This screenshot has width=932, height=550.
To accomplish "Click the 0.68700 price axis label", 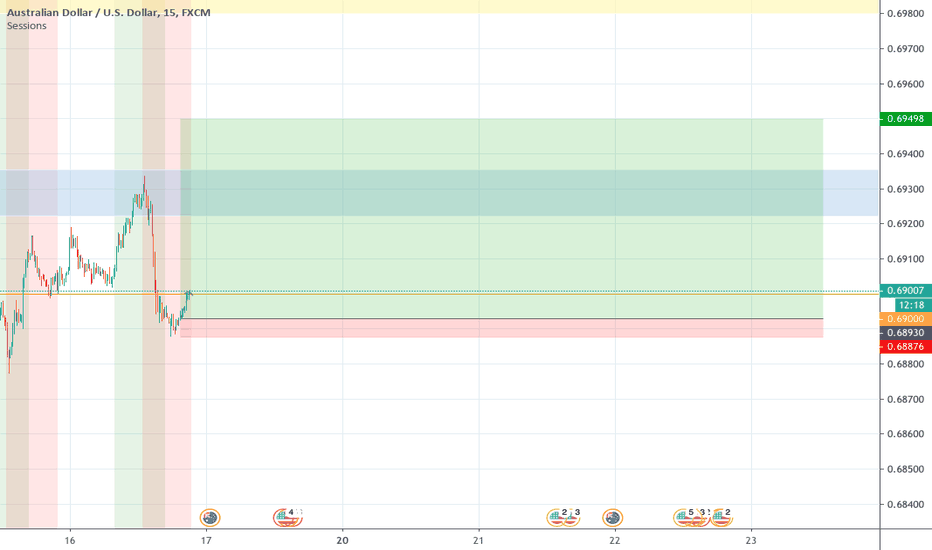I will [x=906, y=399].
